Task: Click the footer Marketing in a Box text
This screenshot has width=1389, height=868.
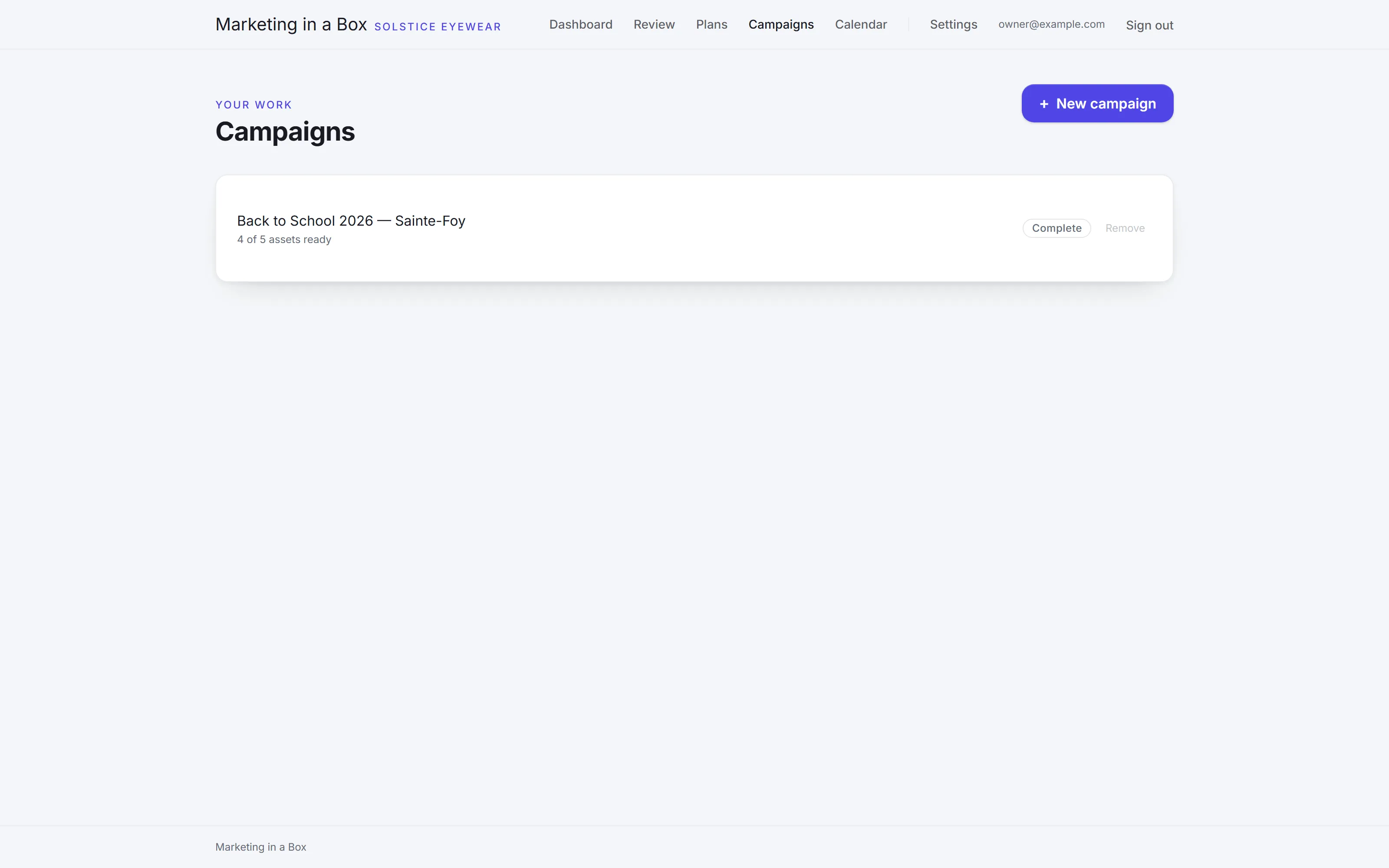Action: point(260,847)
